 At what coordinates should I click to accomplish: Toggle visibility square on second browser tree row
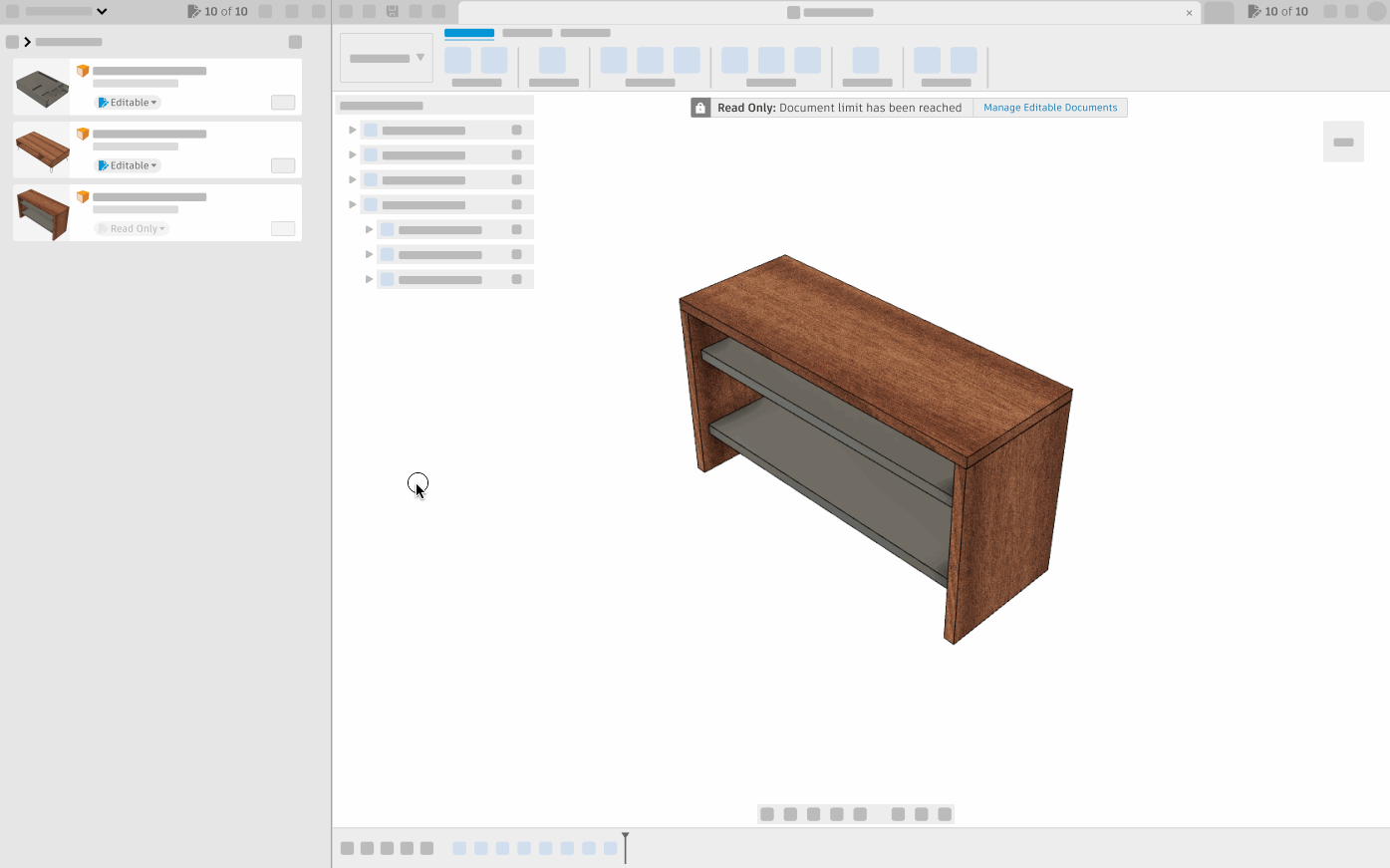[516, 155]
